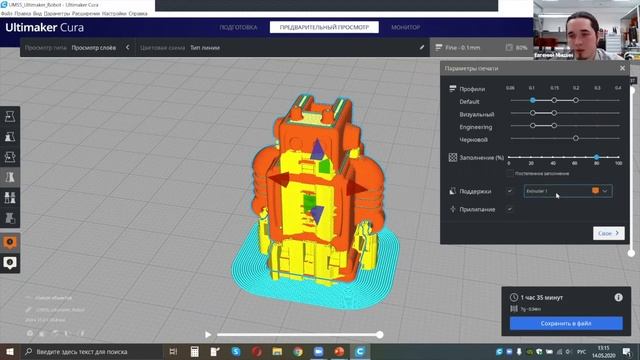
Task: Select Default profile 0.1 point
Action: 533,100
